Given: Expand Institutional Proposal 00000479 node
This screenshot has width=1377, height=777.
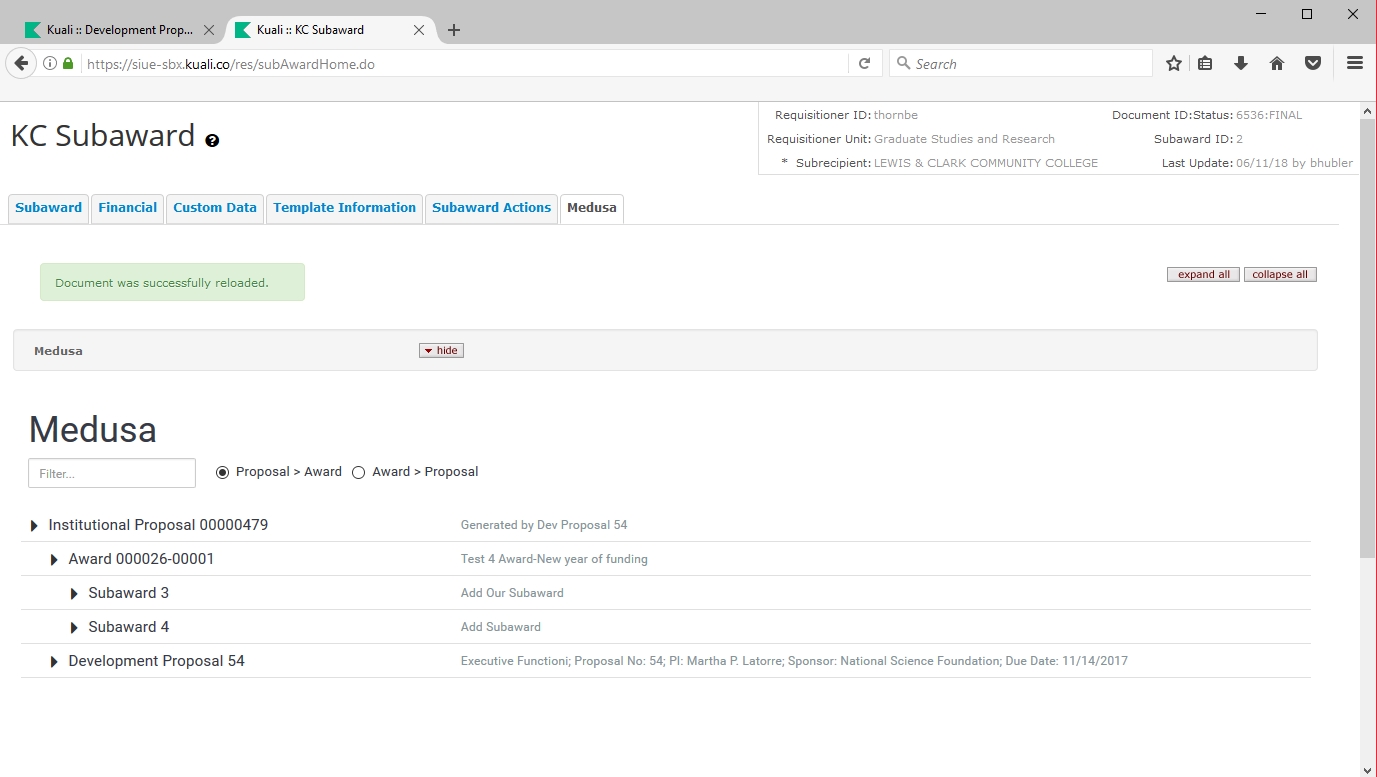Looking at the screenshot, I should (x=34, y=526).
